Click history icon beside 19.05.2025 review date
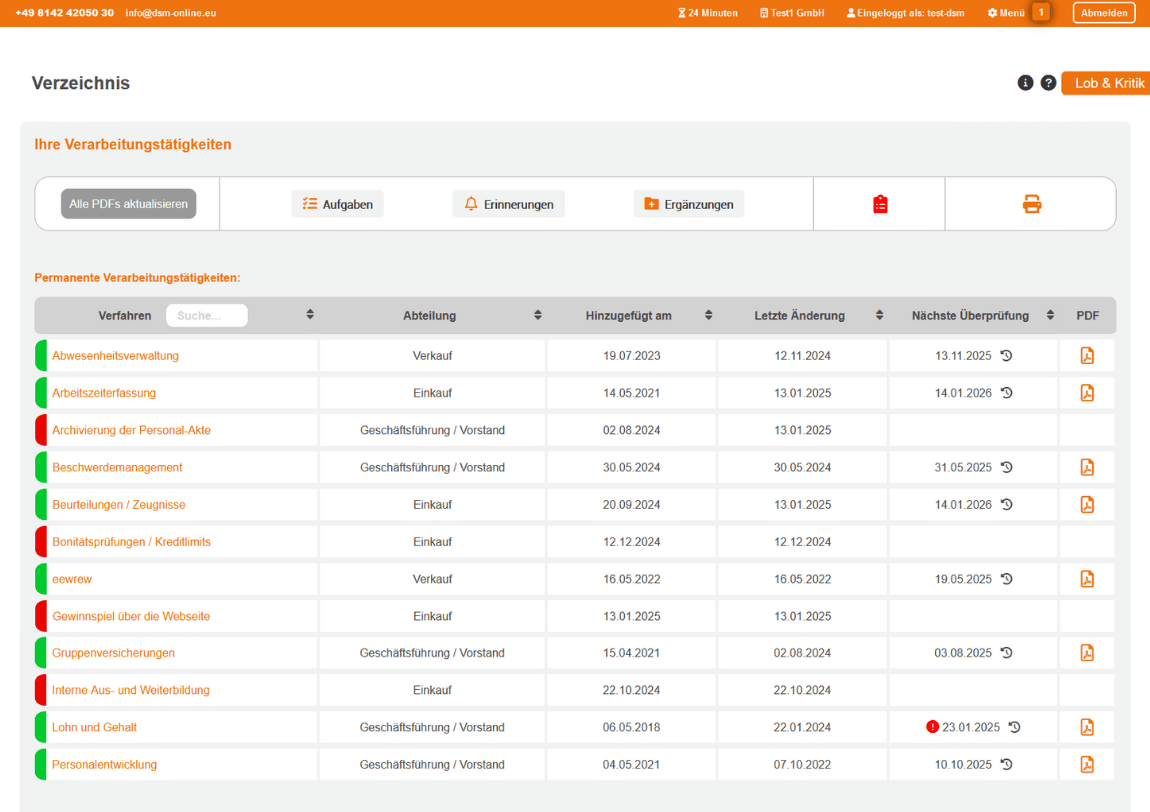The width and height of the screenshot is (1150, 812). coord(1007,578)
